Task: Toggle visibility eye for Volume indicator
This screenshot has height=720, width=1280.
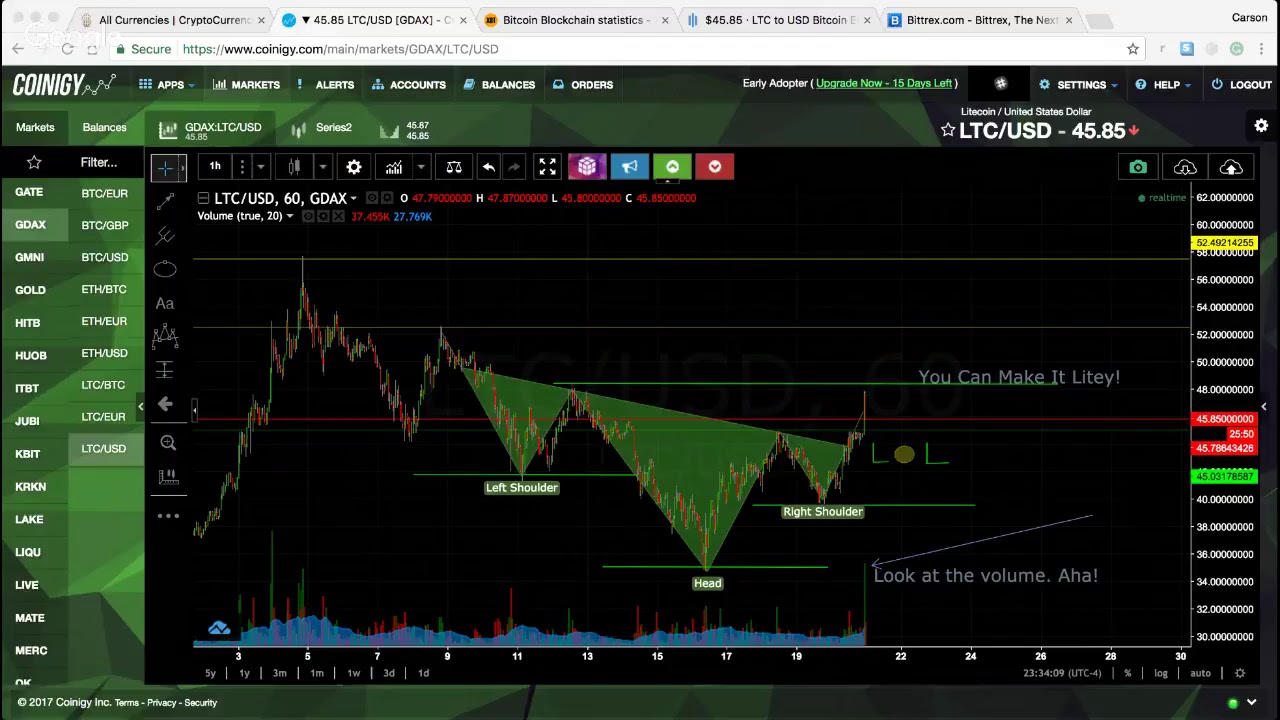Action: 309,217
